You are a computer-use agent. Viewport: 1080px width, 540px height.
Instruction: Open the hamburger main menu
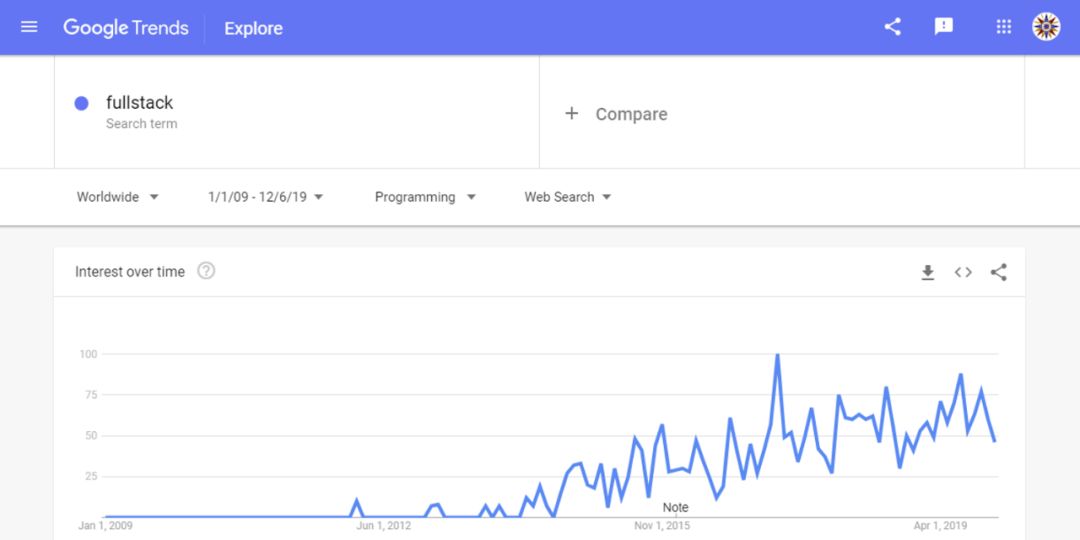point(29,27)
